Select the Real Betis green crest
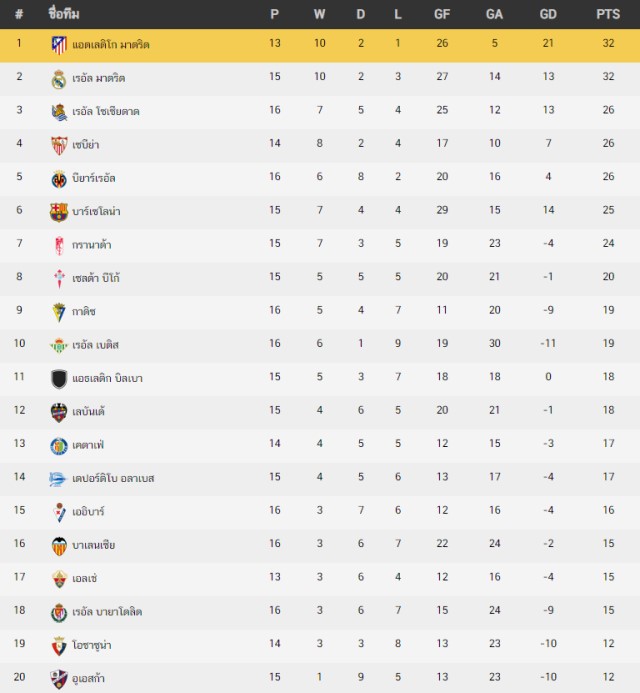 click(59, 346)
